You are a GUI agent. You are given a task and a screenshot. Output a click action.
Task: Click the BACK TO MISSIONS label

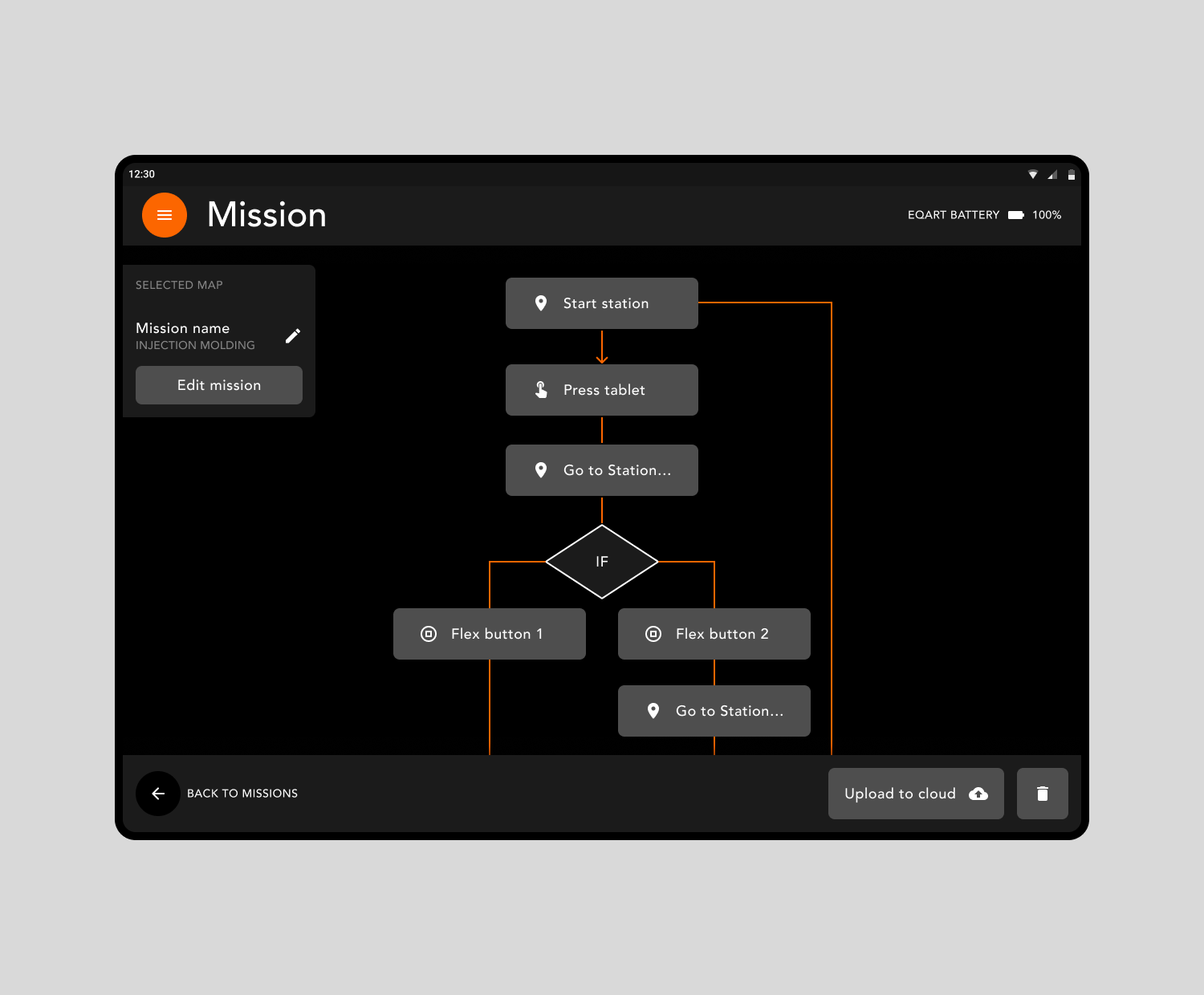pos(242,794)
